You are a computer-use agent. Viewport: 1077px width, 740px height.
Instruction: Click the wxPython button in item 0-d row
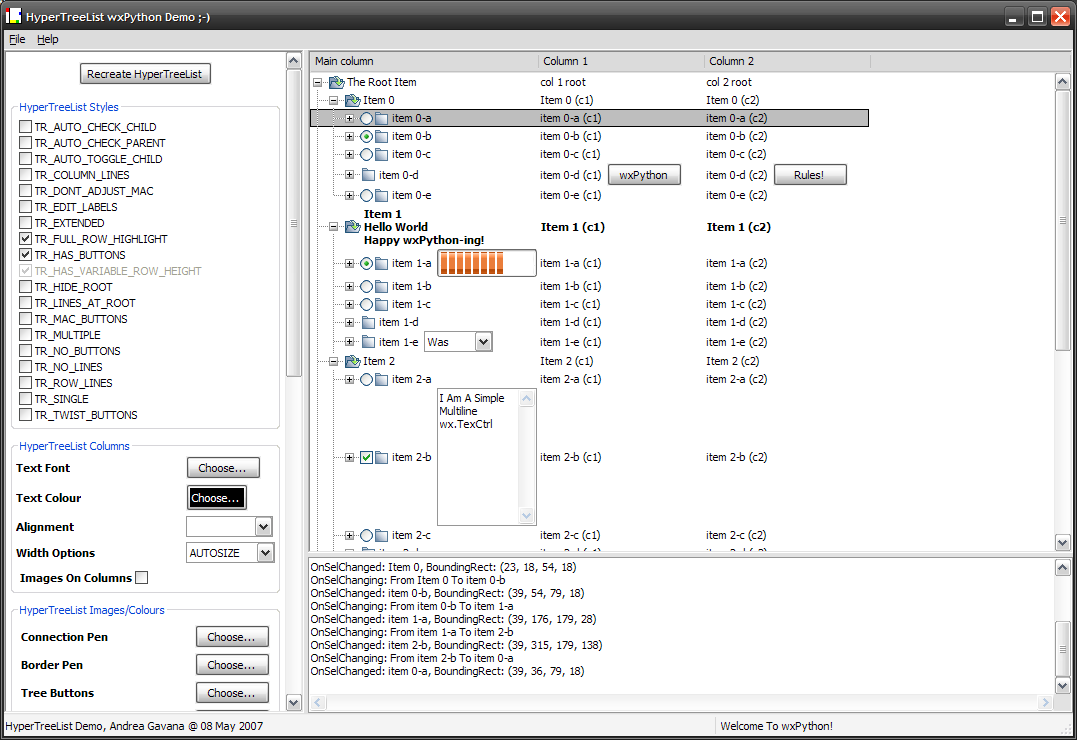644,175
